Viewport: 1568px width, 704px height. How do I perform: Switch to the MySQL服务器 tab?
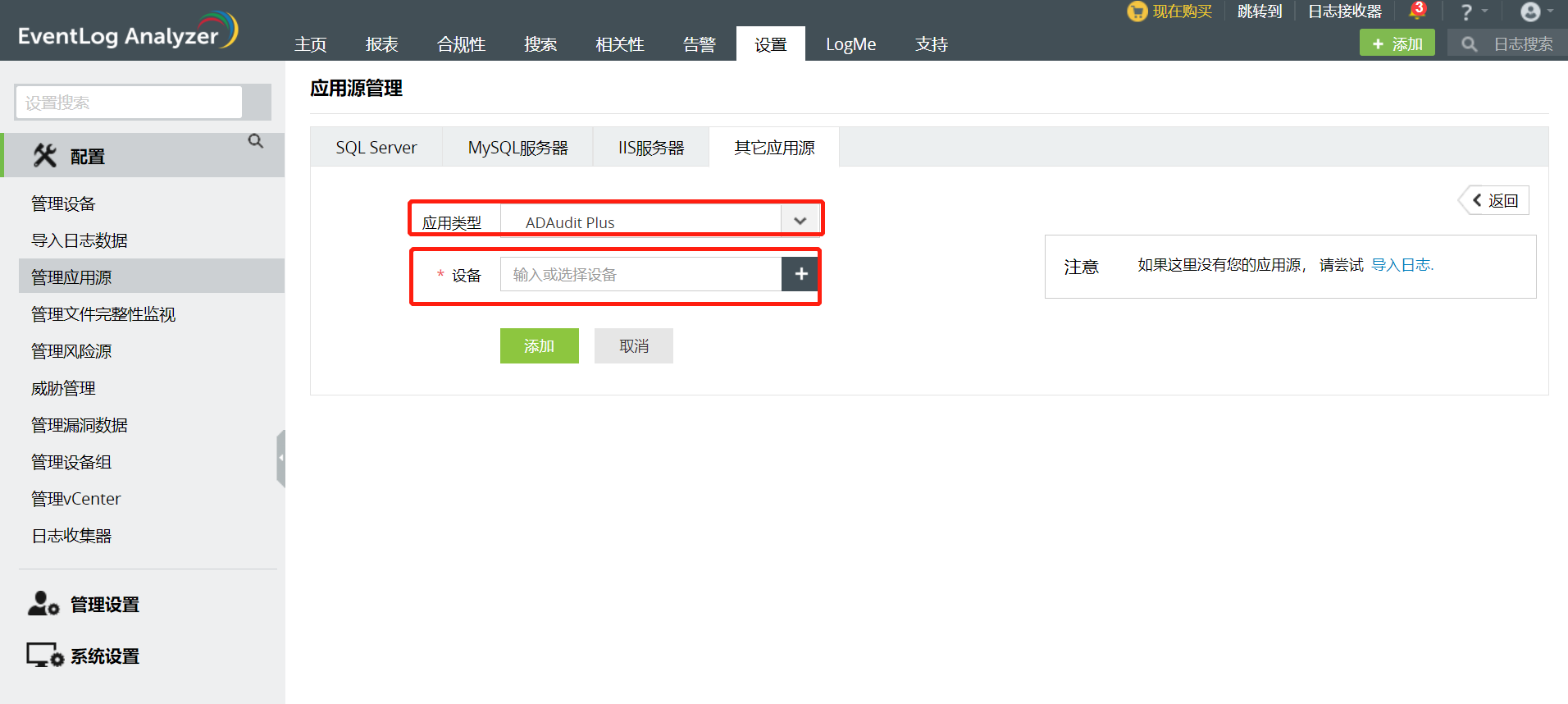tap(517, 148)
